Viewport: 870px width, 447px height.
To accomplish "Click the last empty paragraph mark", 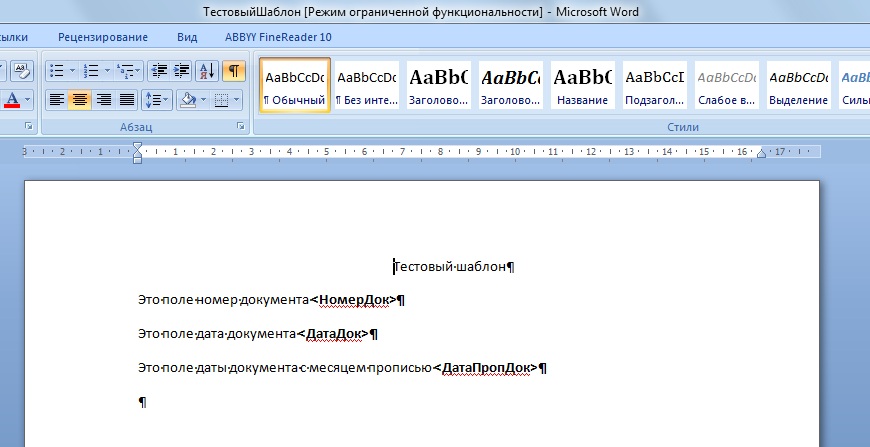I will click(x=142, y=402).
